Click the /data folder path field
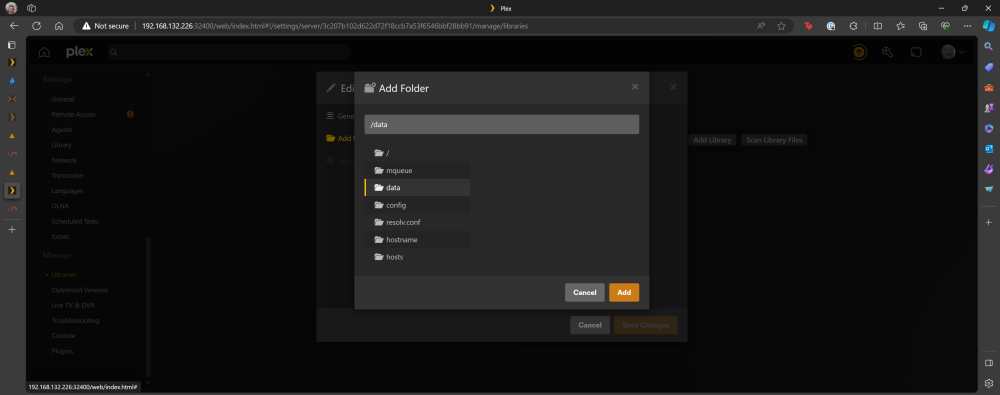1000x395 pixels. pyautogui.click(x=501, y=124)
